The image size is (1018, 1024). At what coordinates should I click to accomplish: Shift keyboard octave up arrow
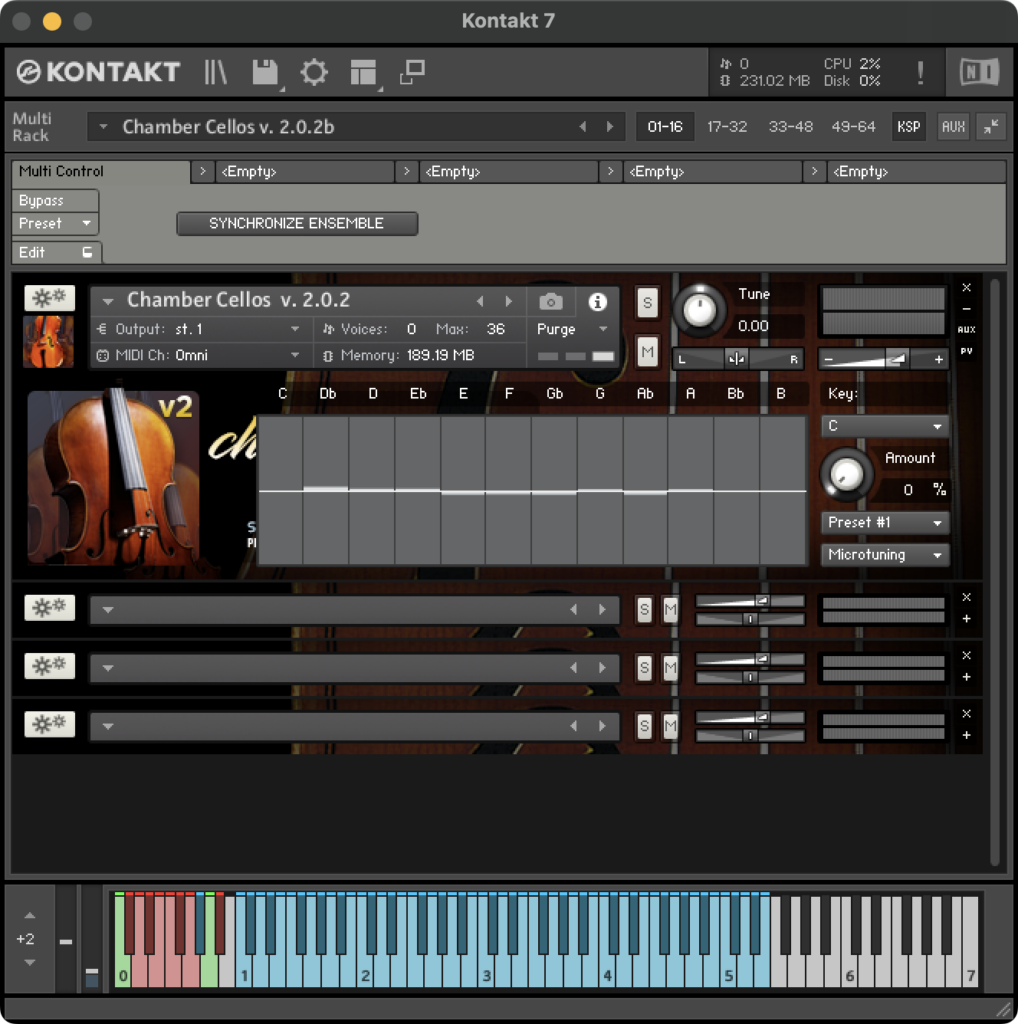(29, 916)
